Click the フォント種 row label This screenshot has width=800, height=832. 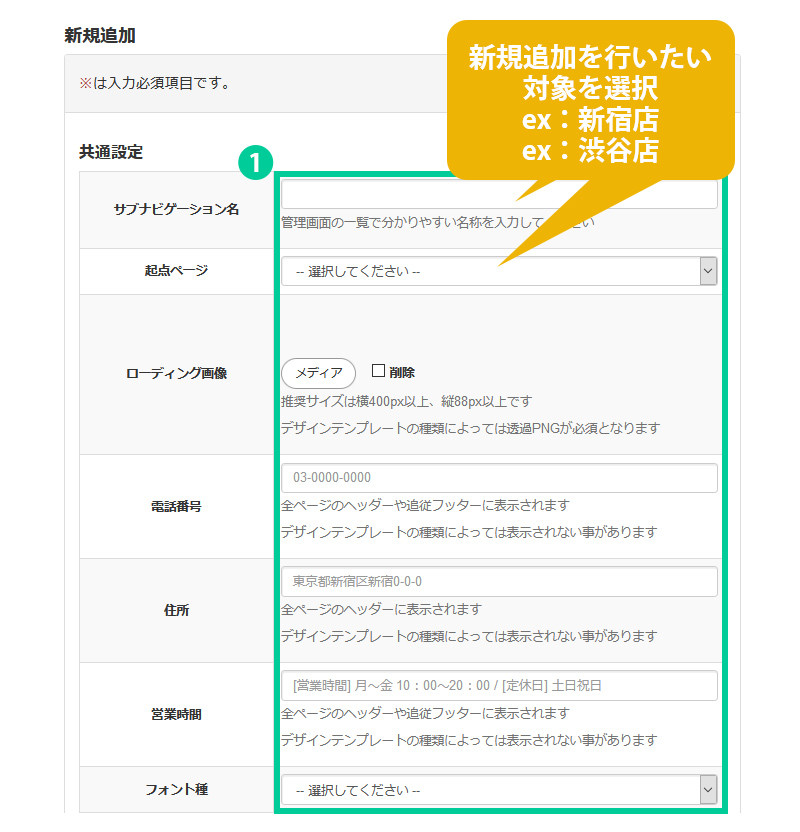coord(176,790)
